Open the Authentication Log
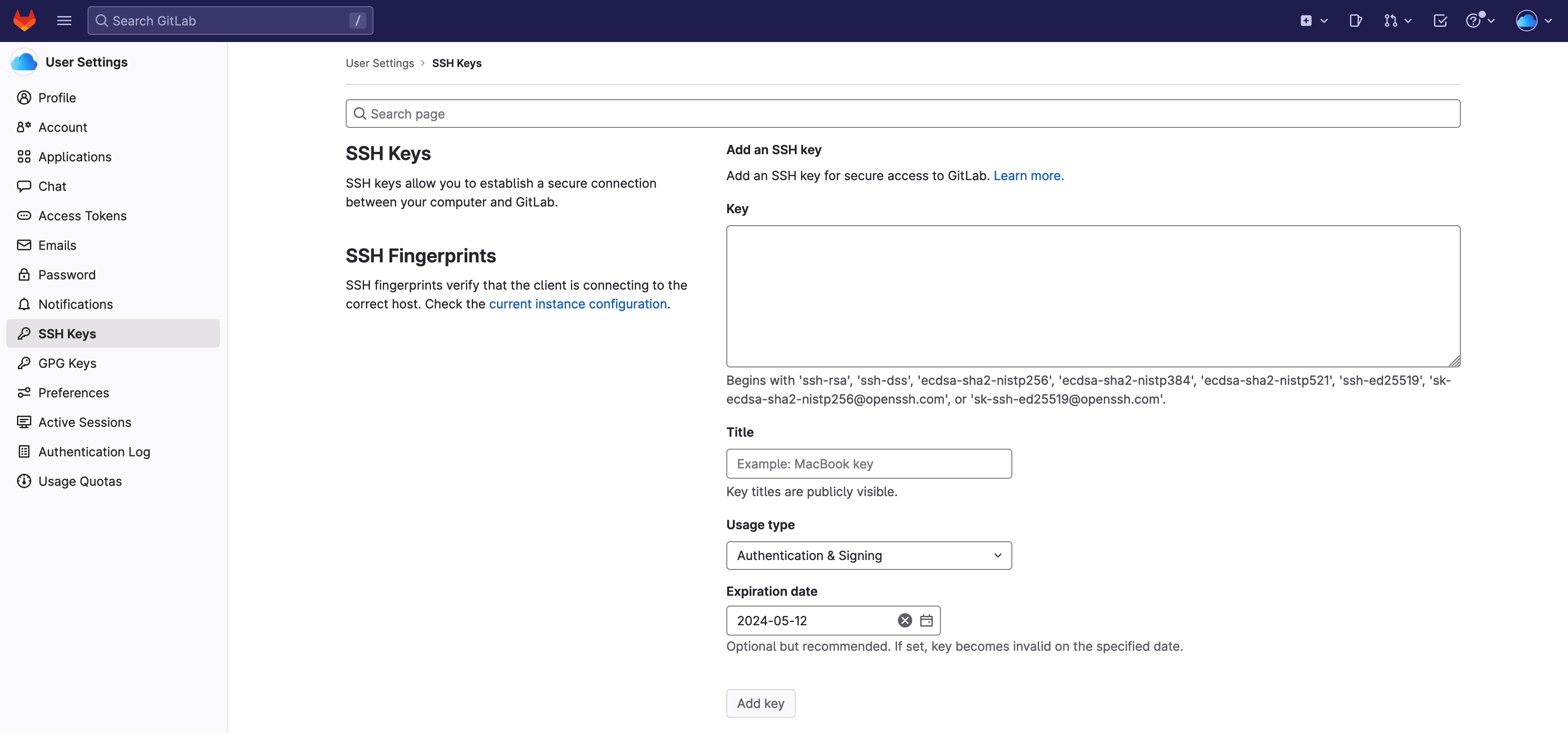The height and width of the screenshot is (733, 1568). pos(94,452)
